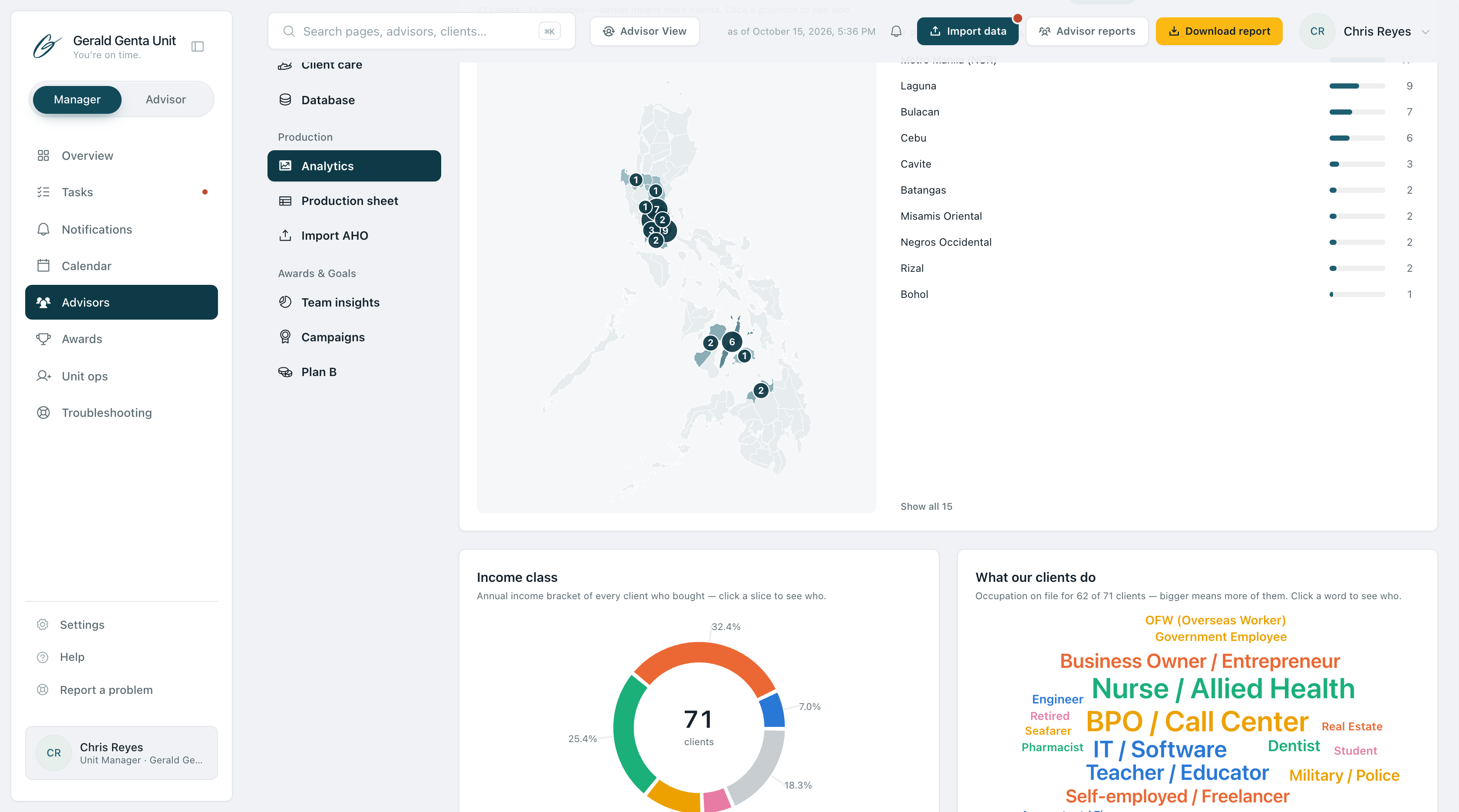
Task: Click the Overview grid icon
Action: coord(43,156)
